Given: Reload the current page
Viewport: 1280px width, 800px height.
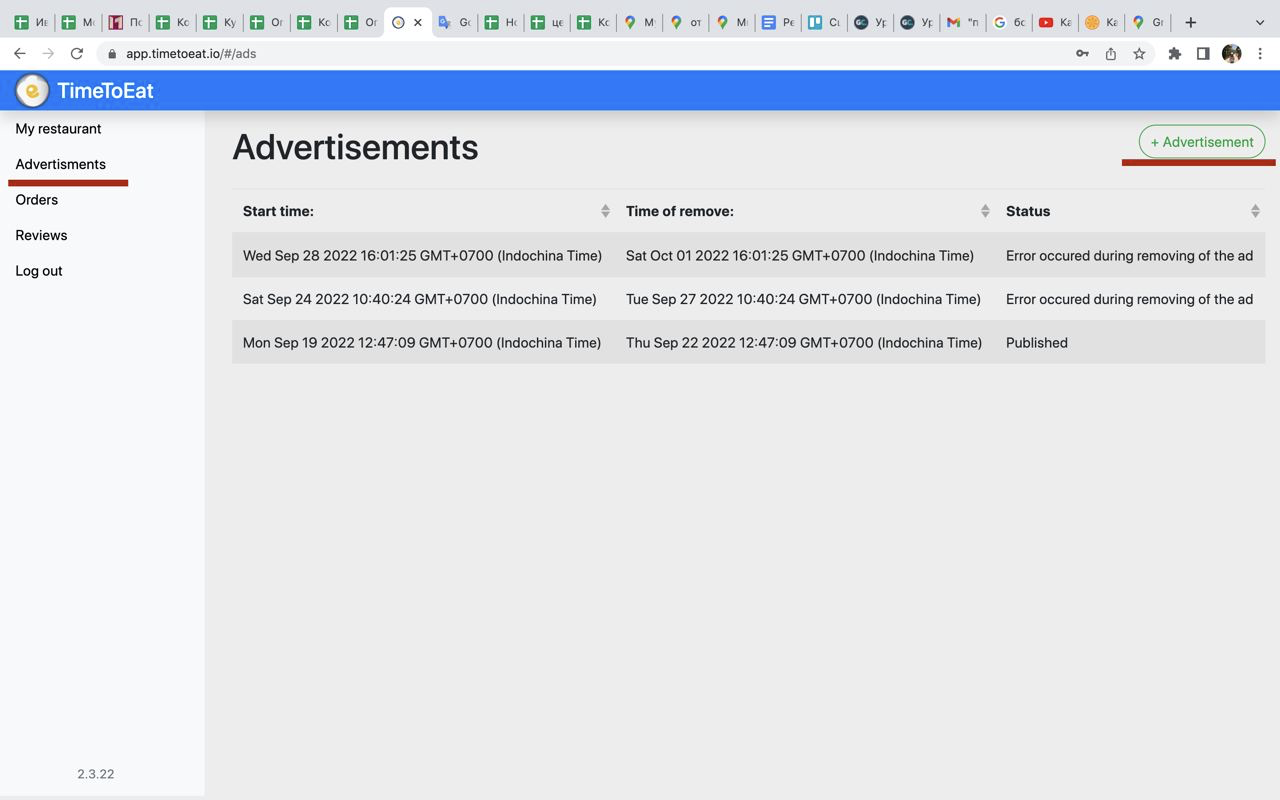Looking at the screenshot, I should (77, 53).
